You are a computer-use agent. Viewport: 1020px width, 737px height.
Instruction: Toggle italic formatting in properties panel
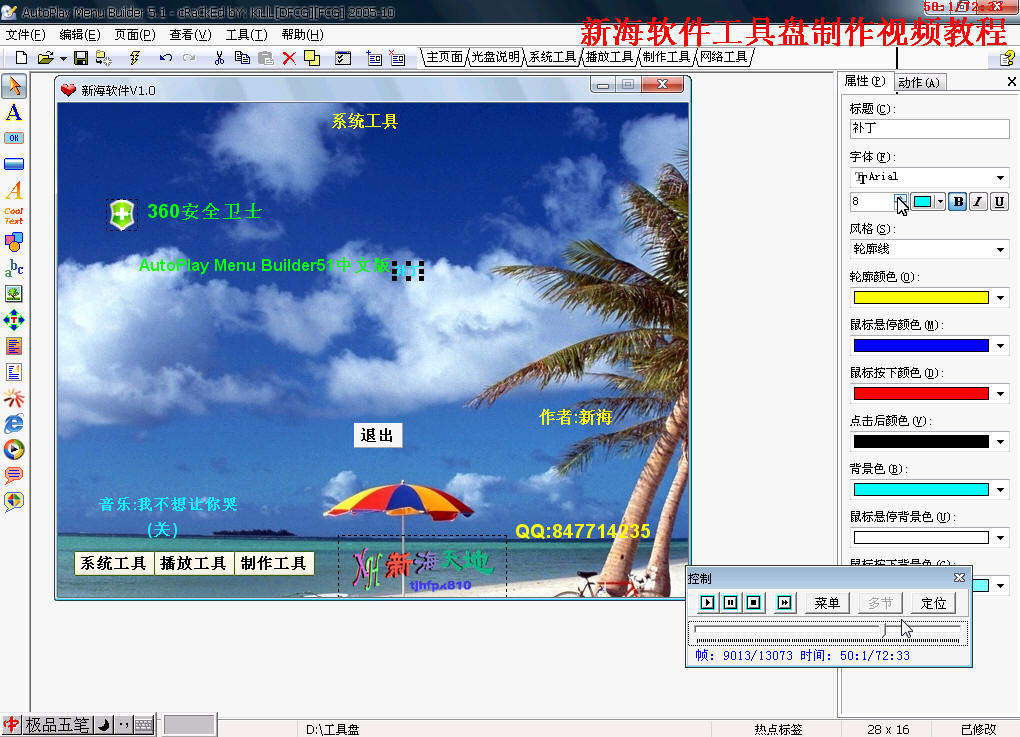tap(978, 202)
